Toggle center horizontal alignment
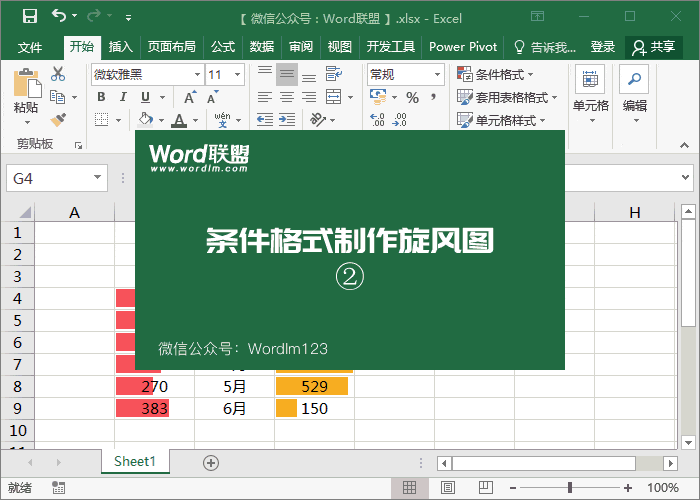 [x=287, y=97]
